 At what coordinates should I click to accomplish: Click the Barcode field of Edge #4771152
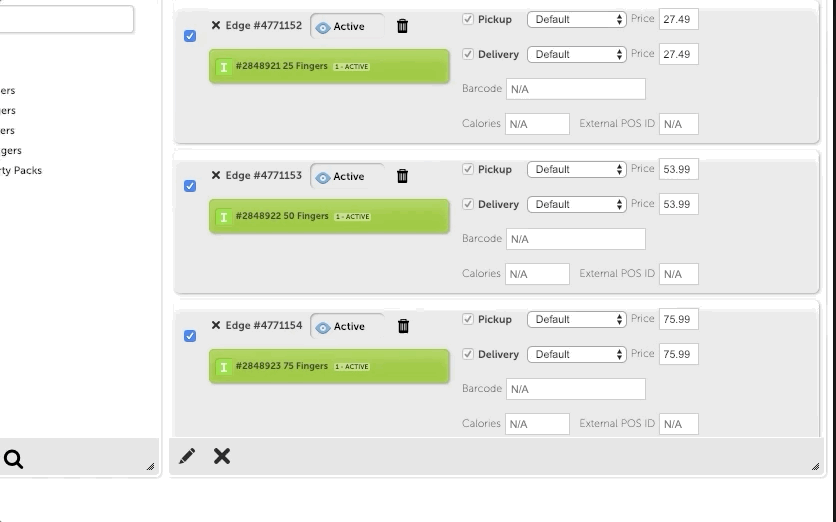tap(575, 89)
